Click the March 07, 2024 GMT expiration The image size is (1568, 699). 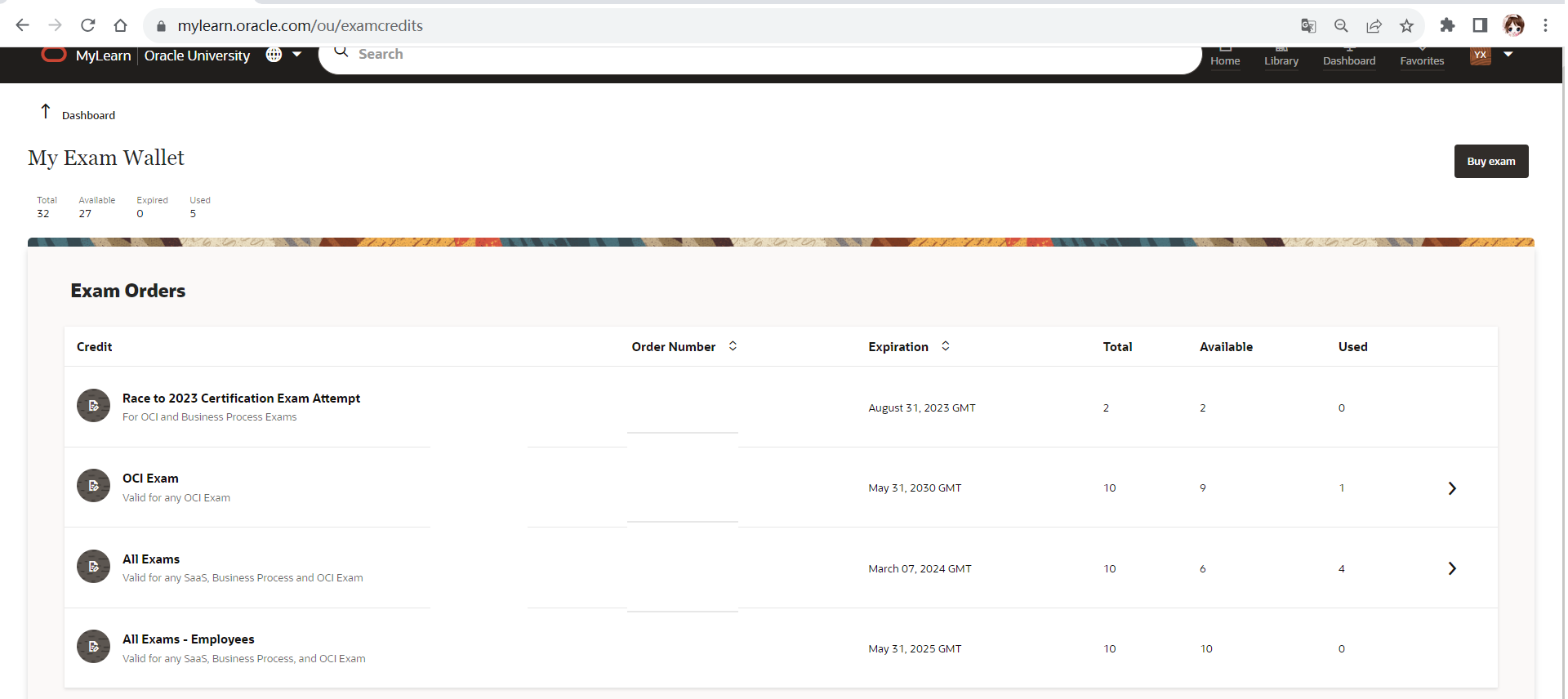[x=920, y=569]
